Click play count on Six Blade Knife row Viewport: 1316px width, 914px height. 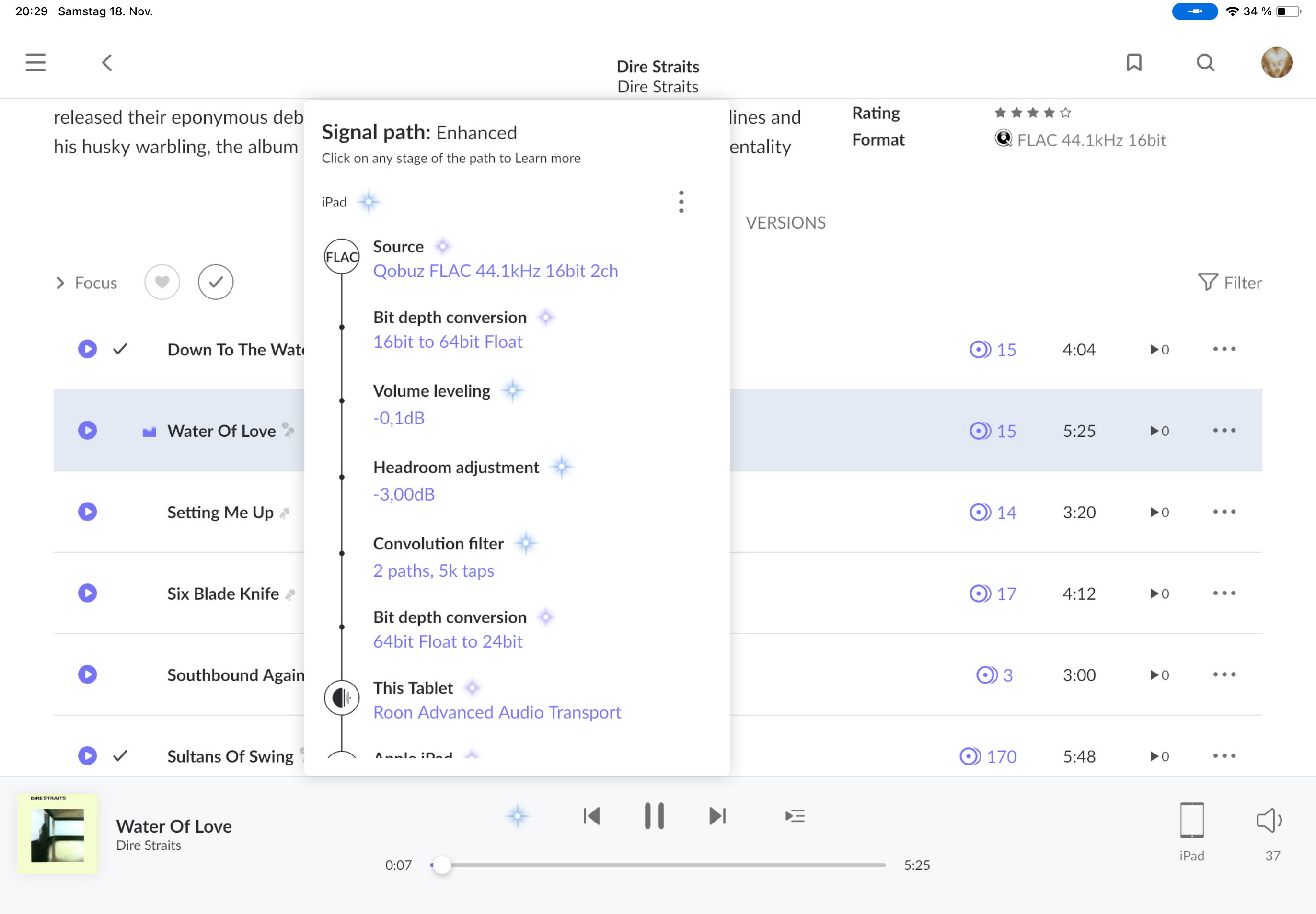click(1160, 594)
